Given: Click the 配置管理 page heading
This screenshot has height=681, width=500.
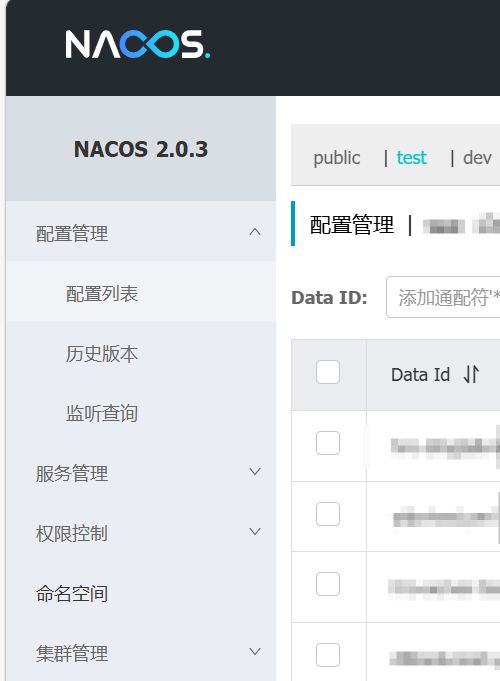Looking at the screenshot, I should tap(352, 225).
